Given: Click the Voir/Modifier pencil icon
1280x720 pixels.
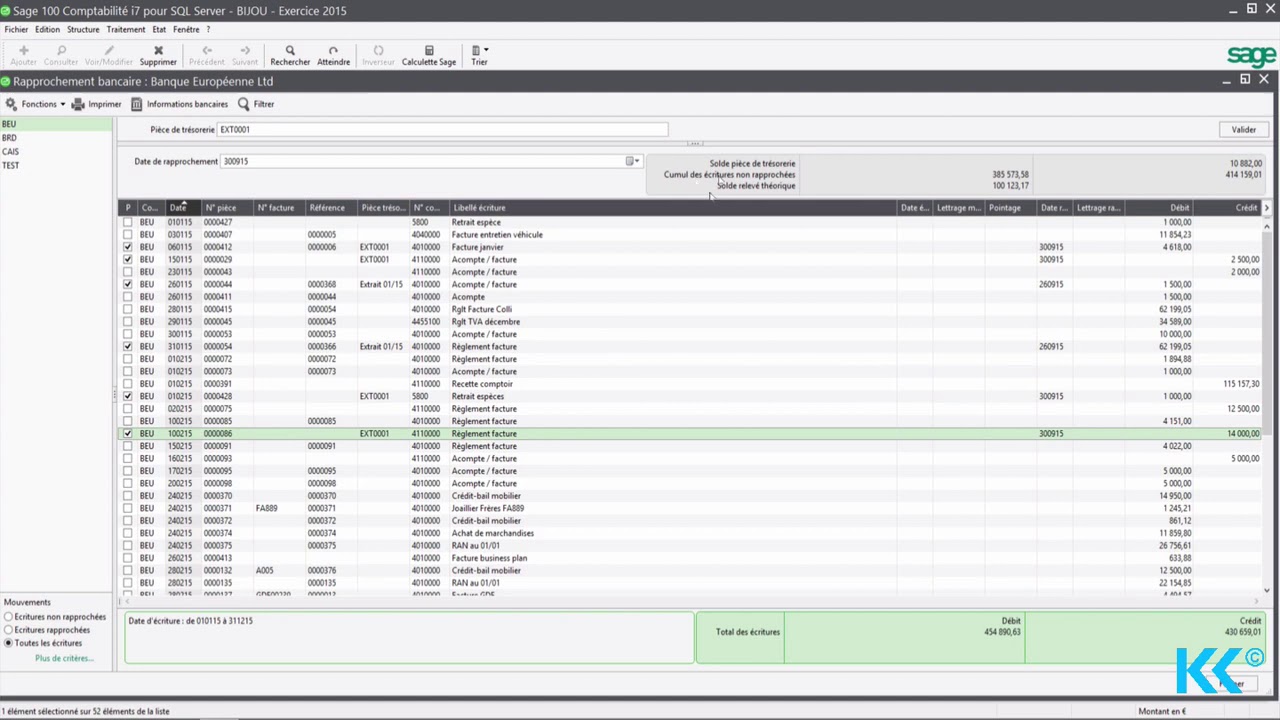Looking at the screenshot, I should pyautogui.click(x=108, y=50).
